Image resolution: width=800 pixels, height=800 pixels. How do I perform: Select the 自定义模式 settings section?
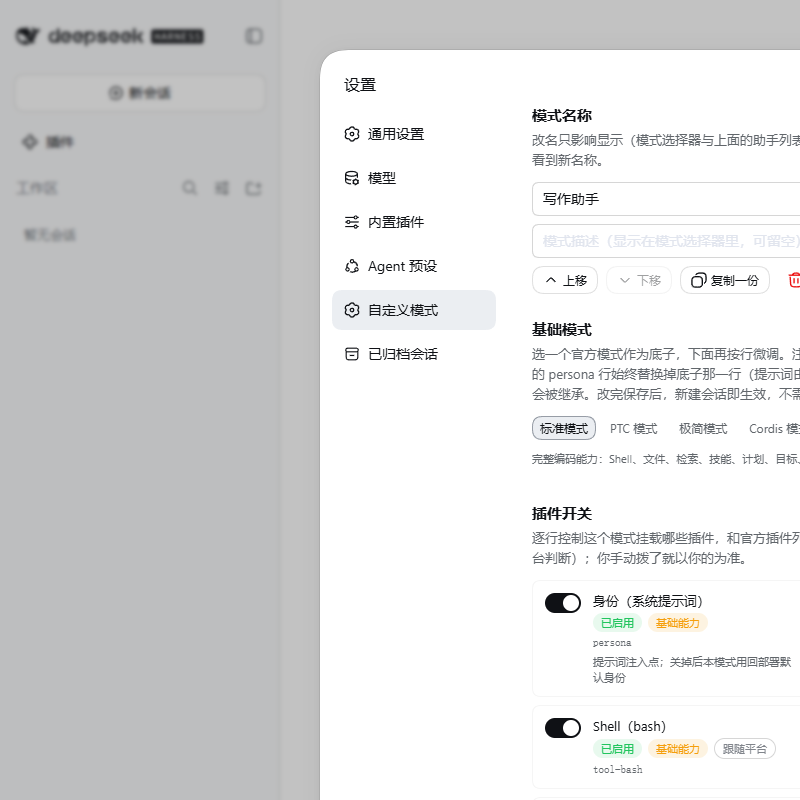coord(414,310)
